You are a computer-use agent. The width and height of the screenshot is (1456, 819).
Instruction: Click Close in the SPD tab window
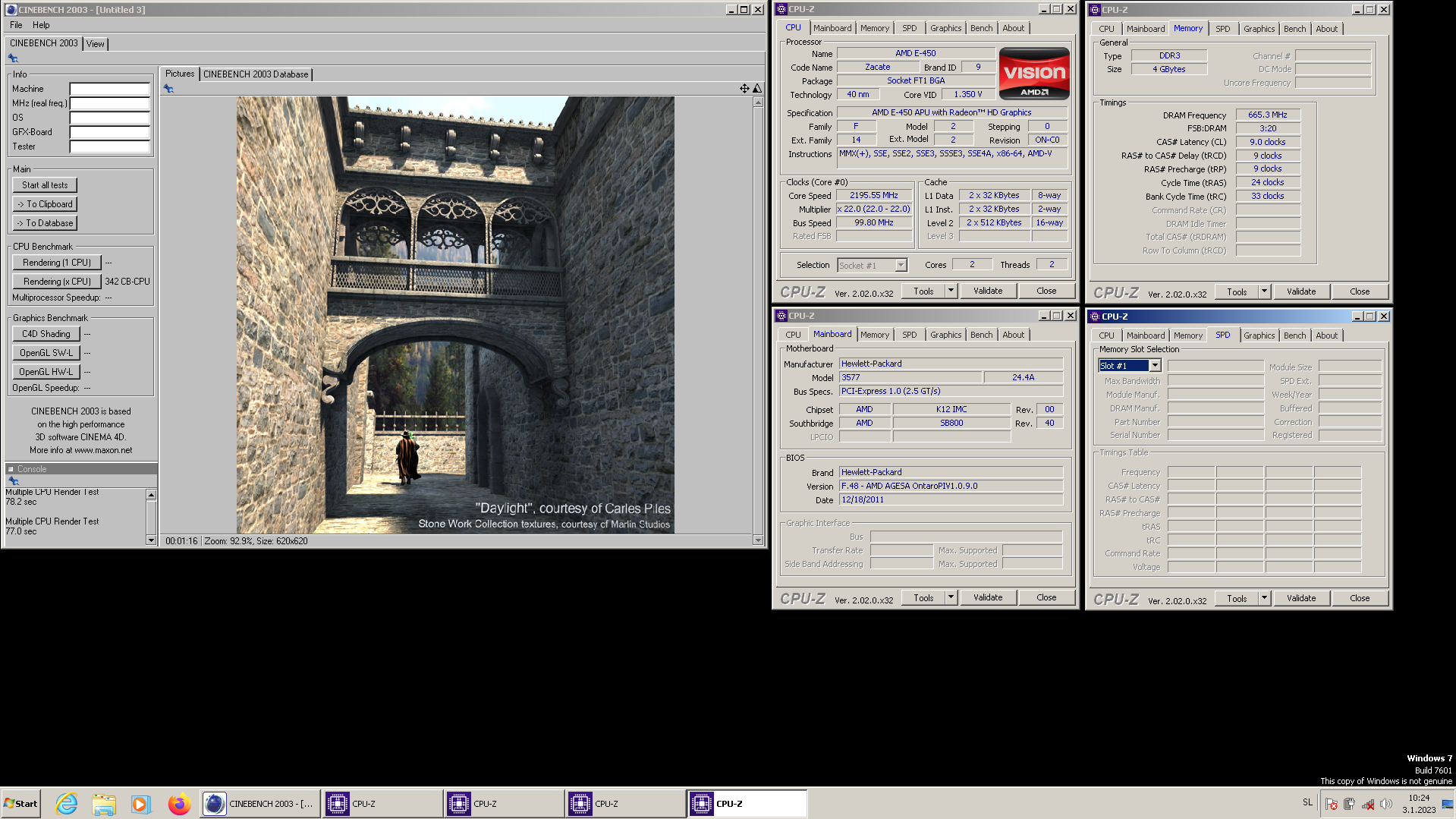coord(1360,598)
